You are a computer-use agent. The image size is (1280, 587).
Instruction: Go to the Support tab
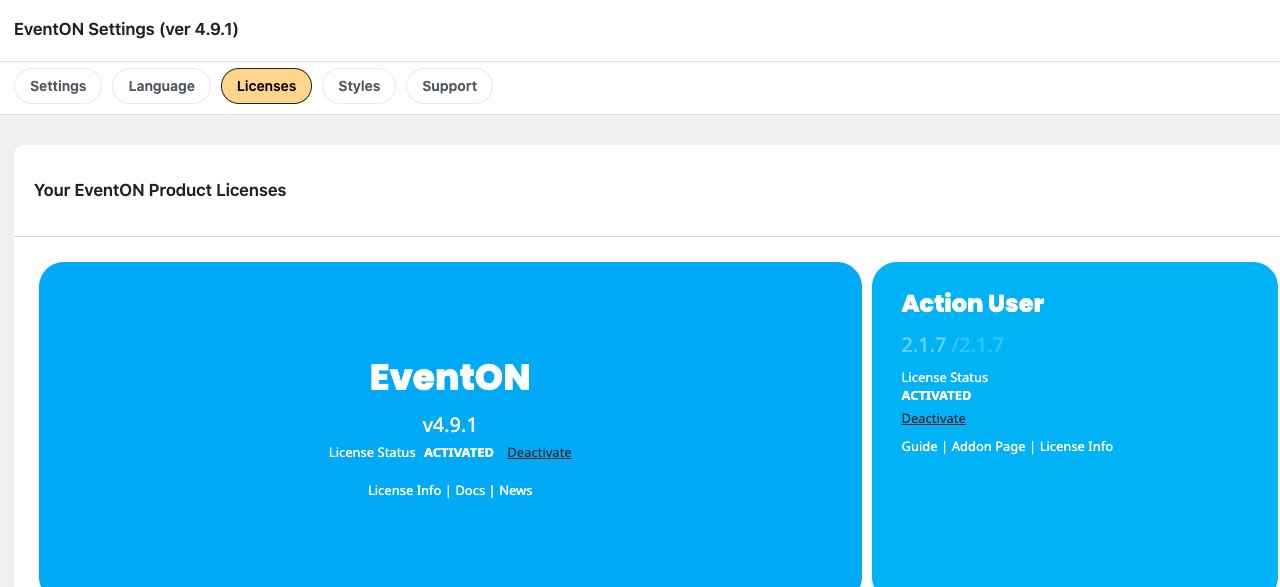(x=449, y=86)
